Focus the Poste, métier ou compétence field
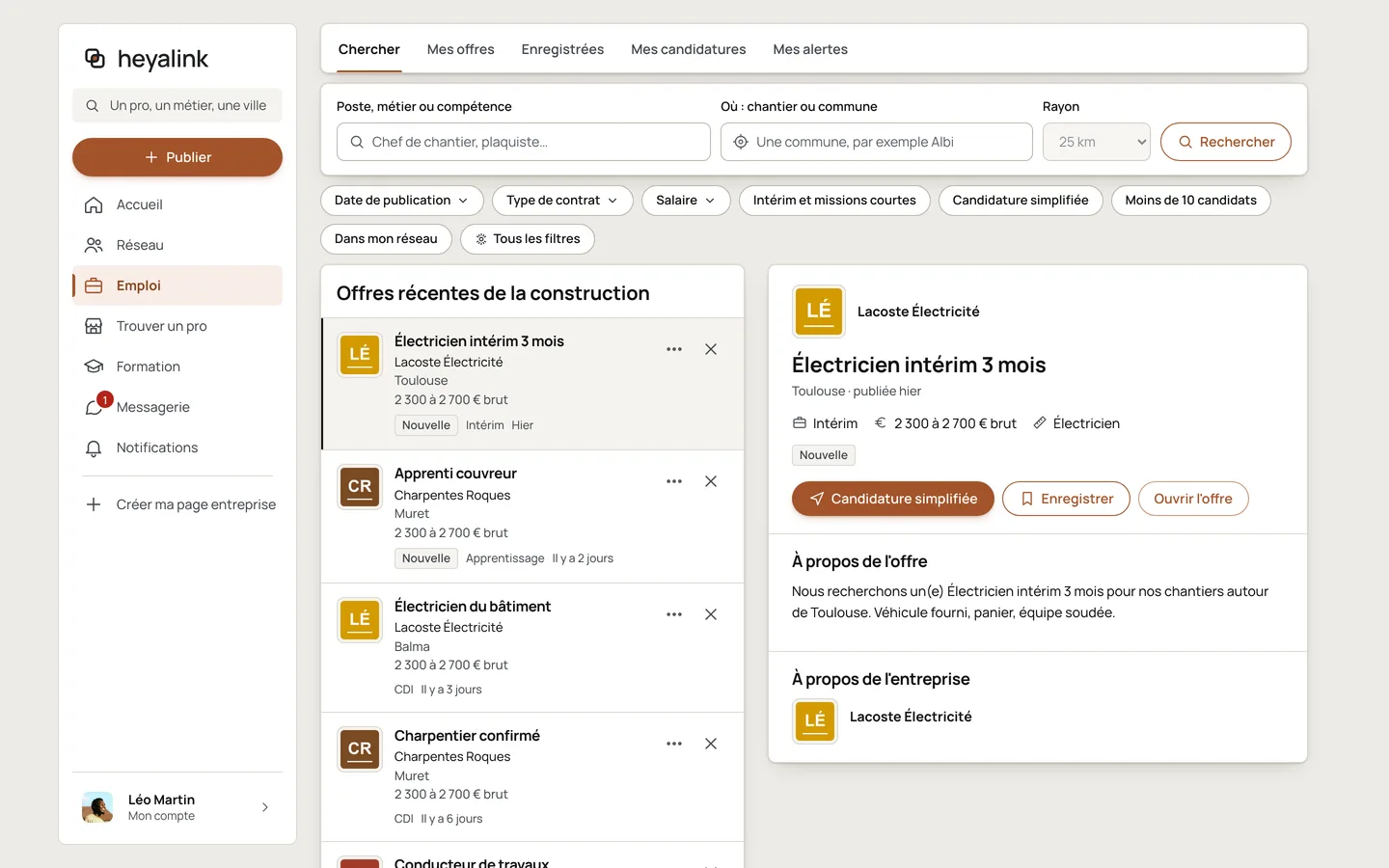The height and width of the screenshot is (868, 1389). pos(524,142)
